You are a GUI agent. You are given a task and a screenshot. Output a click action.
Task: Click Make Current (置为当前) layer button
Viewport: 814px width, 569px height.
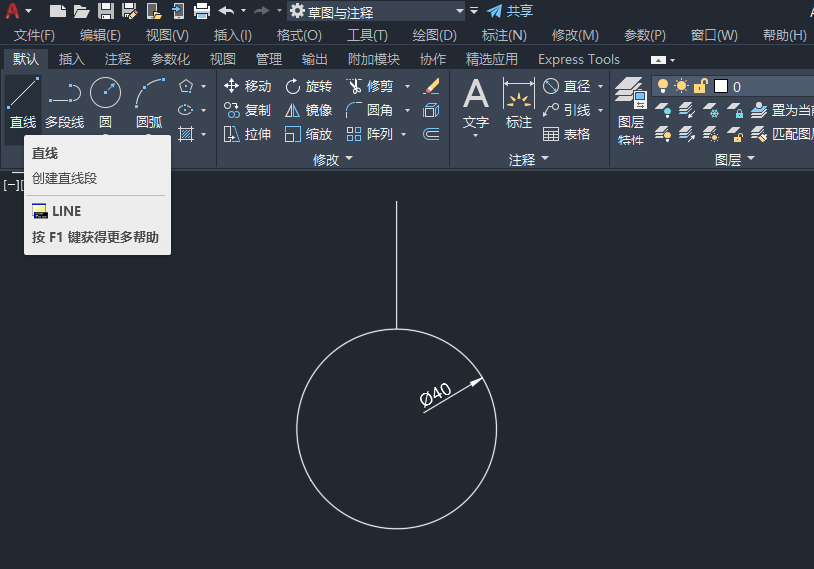782,110
